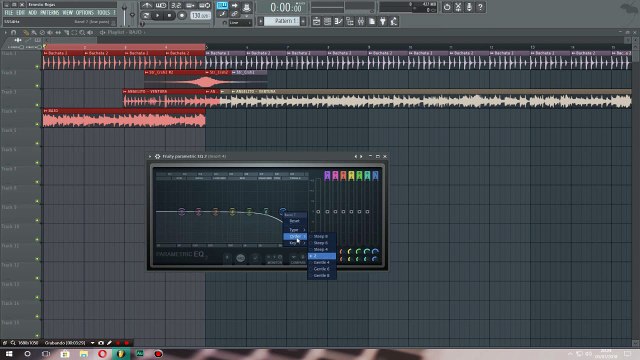Open the PATTERNS menu
This screenshot has height=360, width=640.
coord(49,13)
